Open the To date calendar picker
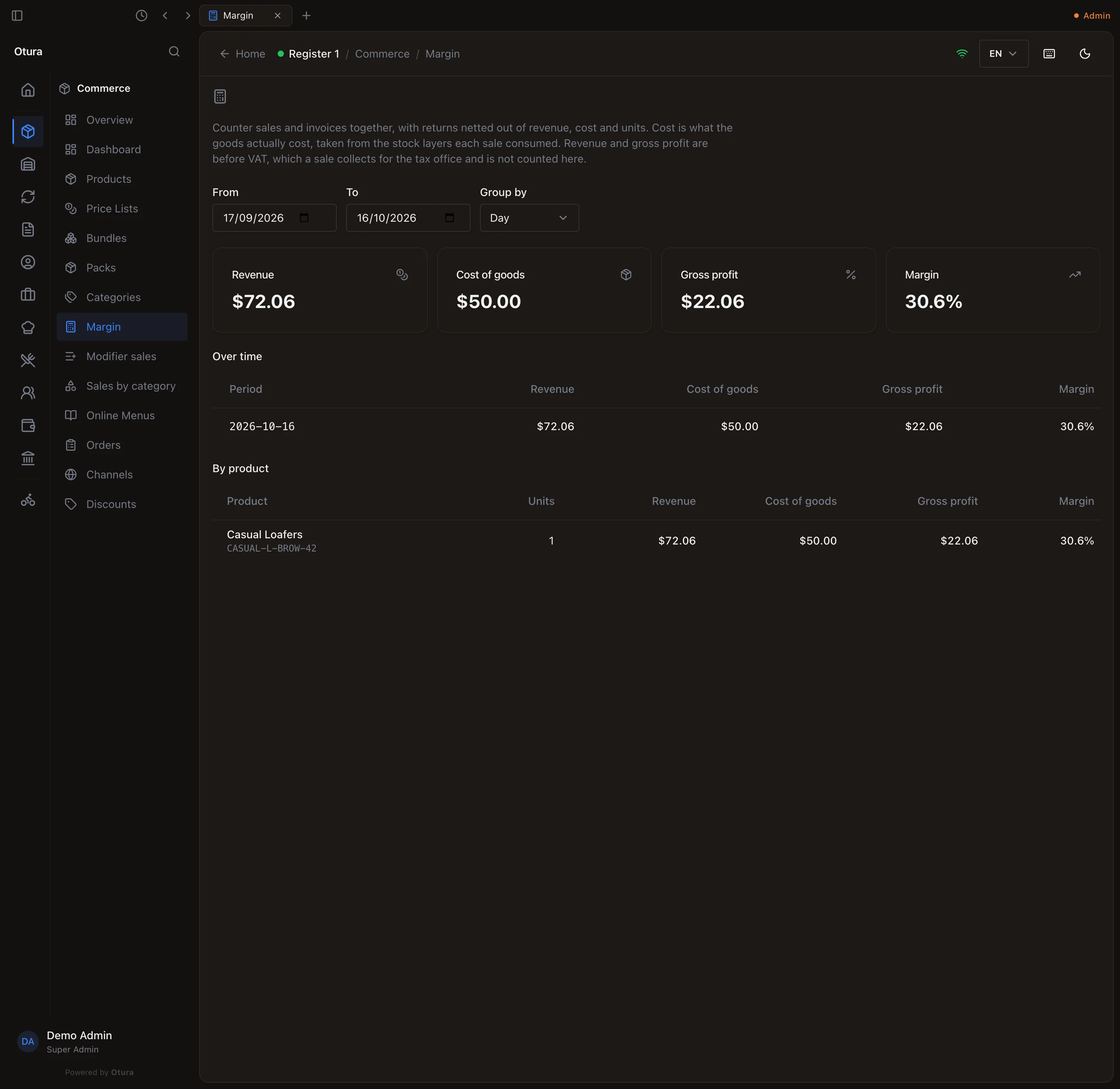 coord(449,218)
